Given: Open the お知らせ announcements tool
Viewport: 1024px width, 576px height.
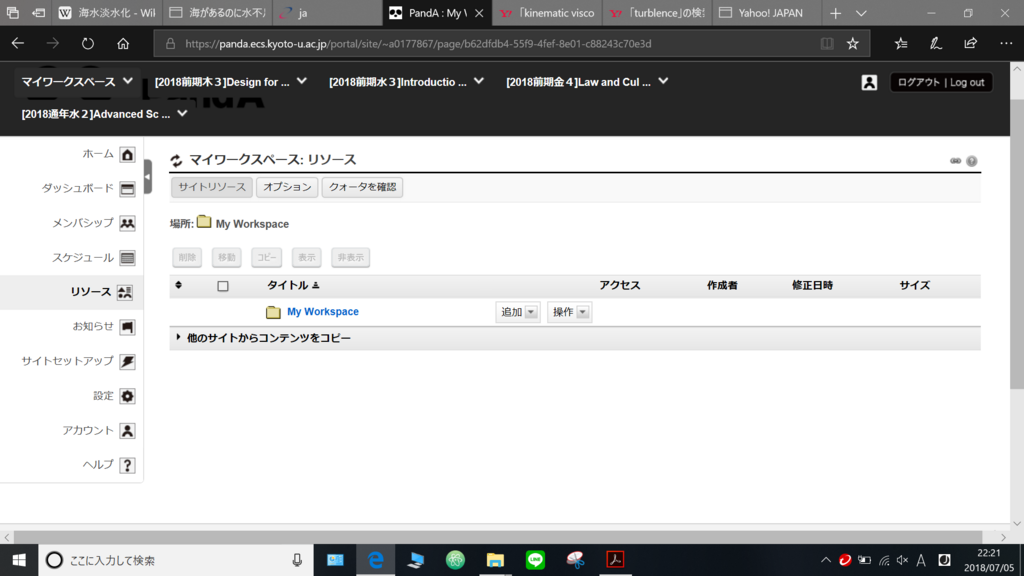Looking at the screenshot, I should (128, 325).
